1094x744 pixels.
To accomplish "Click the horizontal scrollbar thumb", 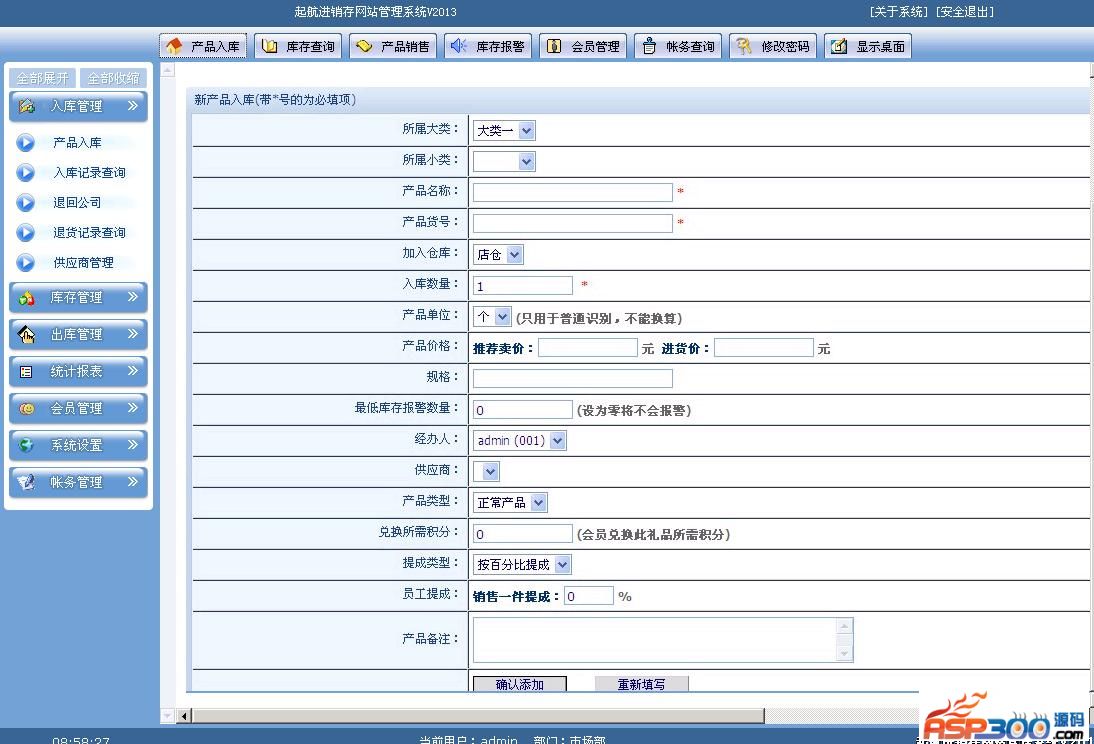I will (478, 715).
